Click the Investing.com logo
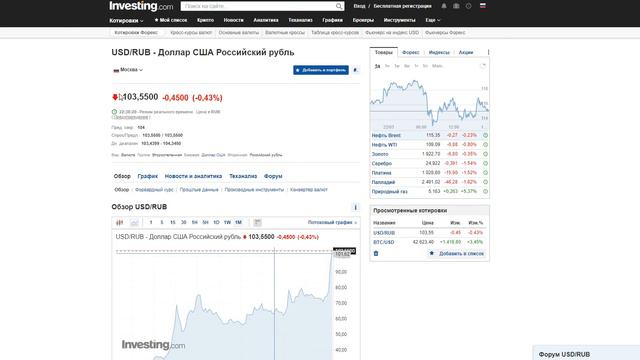 (x=141, y=6)
